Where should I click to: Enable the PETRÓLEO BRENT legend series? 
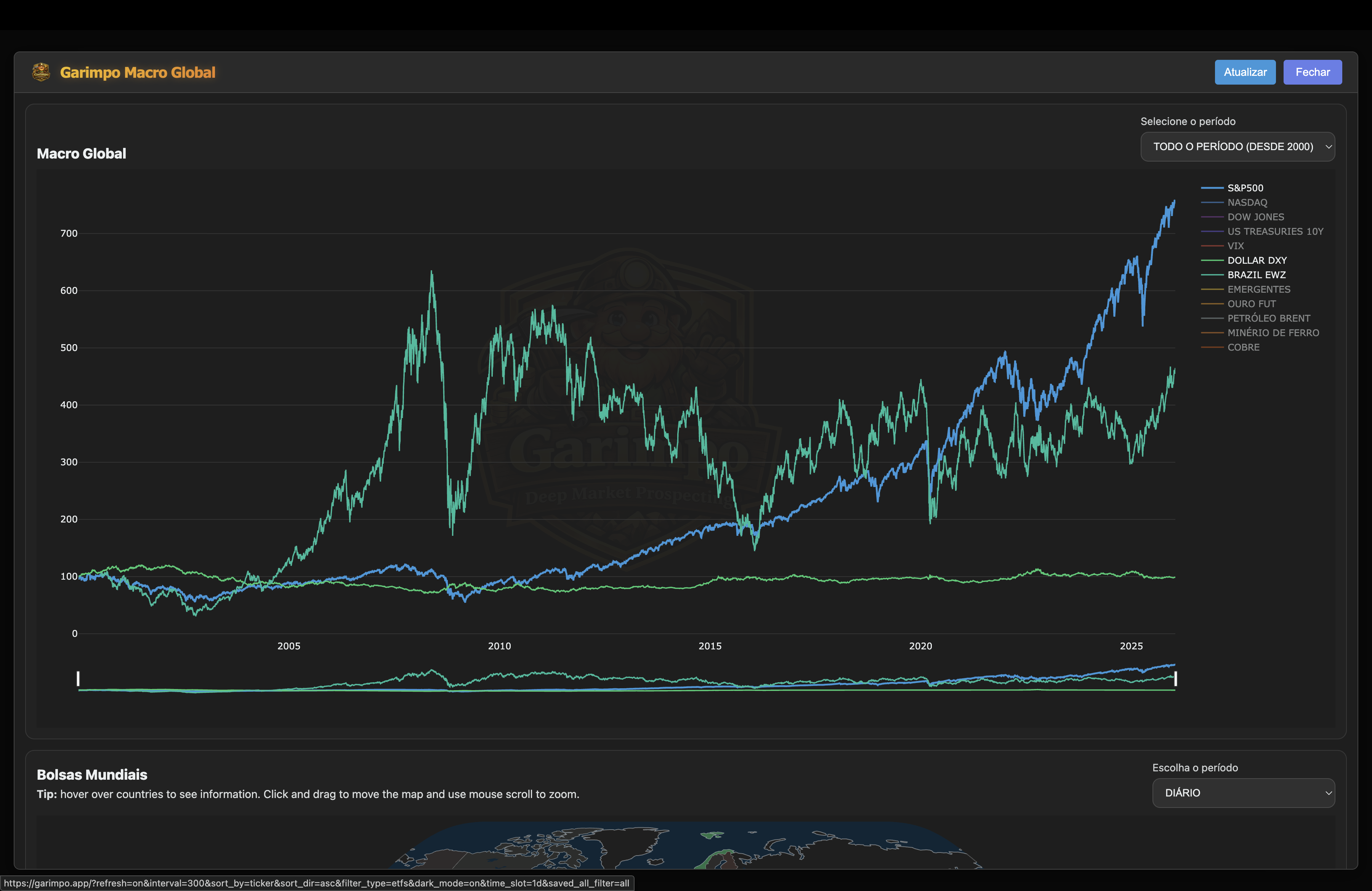pos(1268,318)
